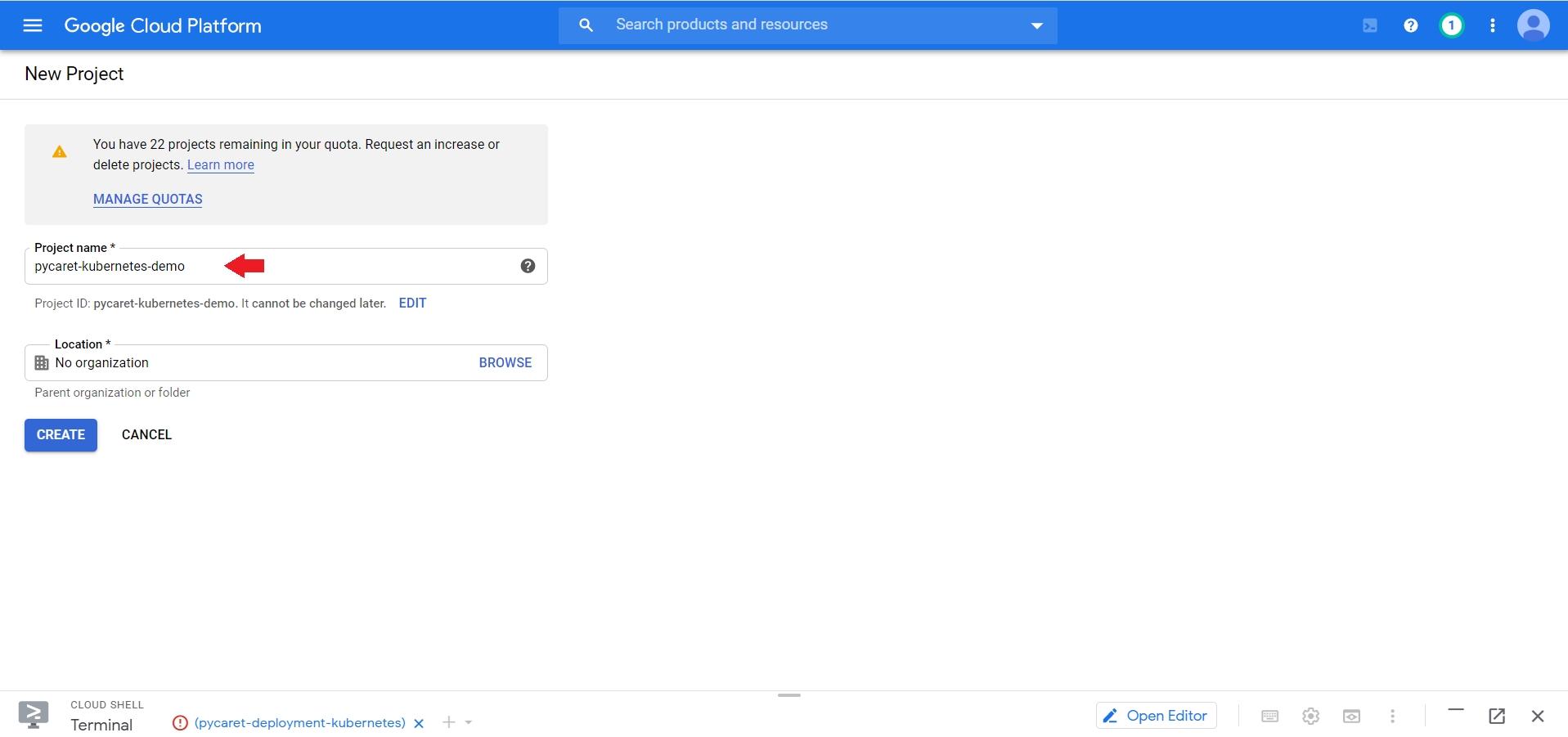View the notifications badge showing 1
This screenshot has height=737, width=1568.
1451,25
